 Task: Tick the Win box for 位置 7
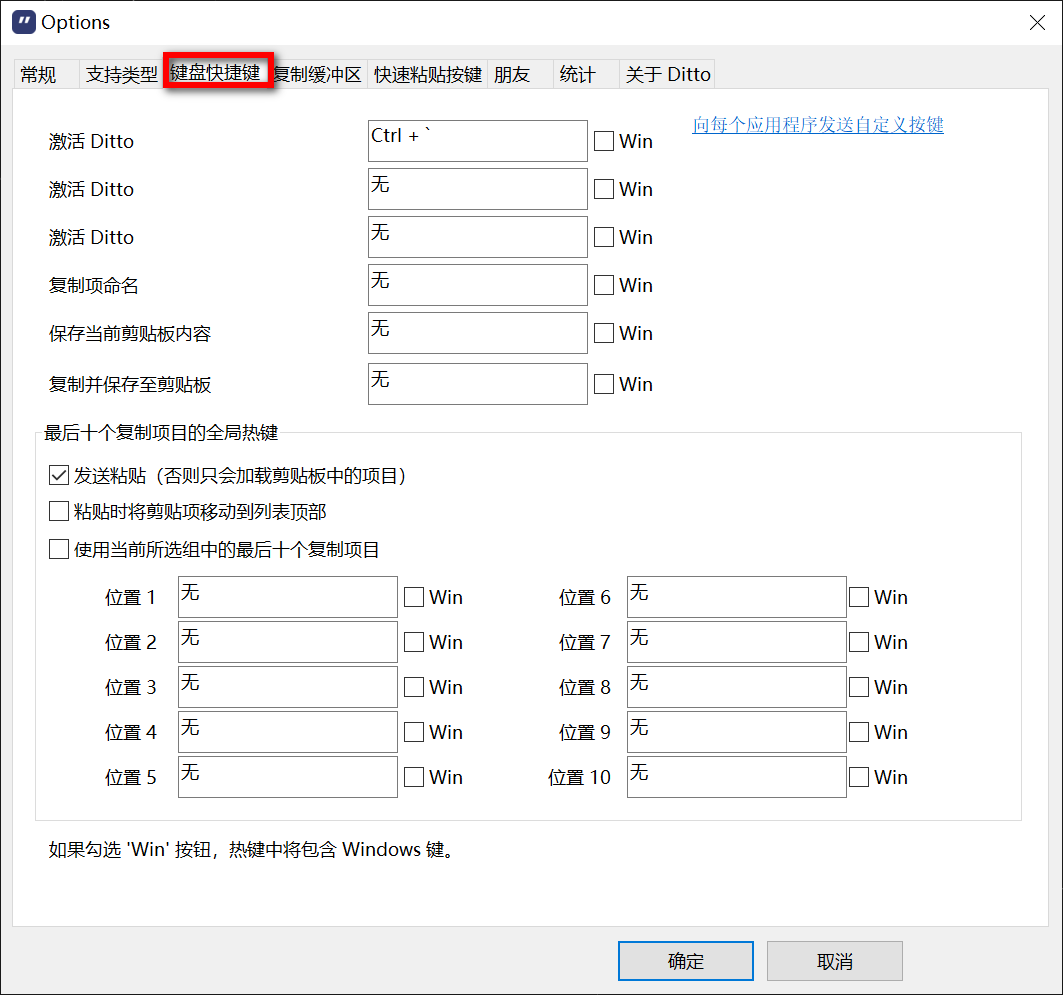(x=859, y=642)
